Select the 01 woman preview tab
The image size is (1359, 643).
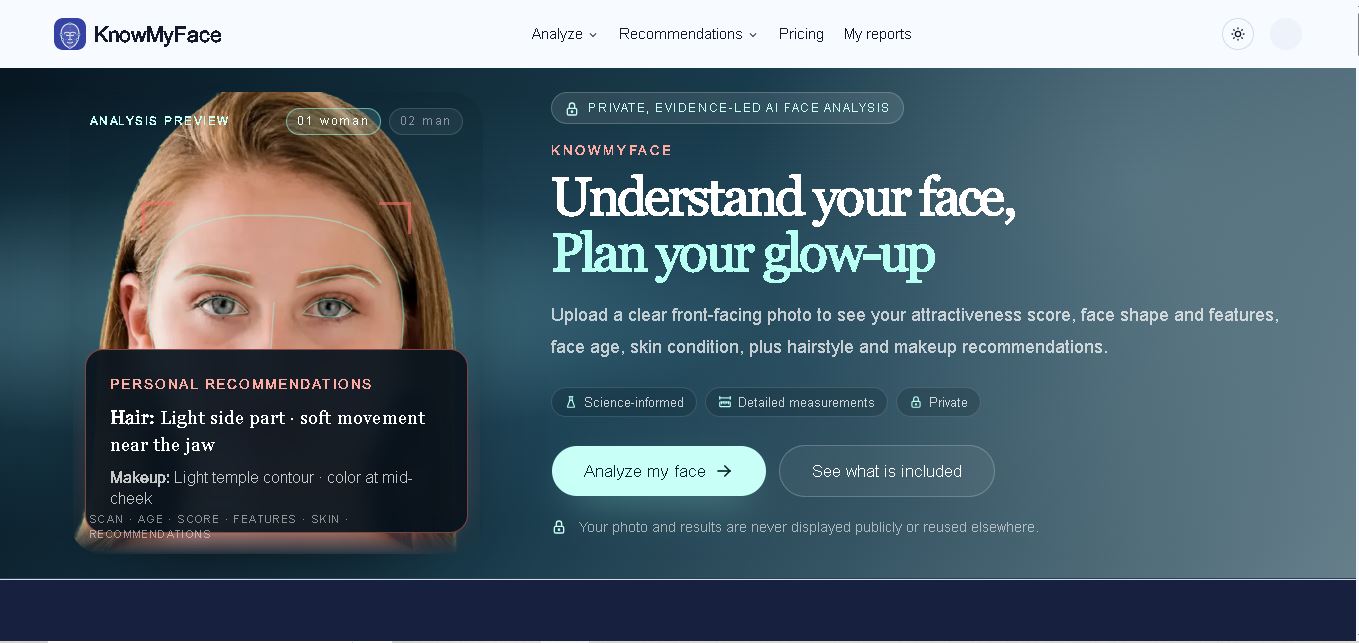click(333, 121)
